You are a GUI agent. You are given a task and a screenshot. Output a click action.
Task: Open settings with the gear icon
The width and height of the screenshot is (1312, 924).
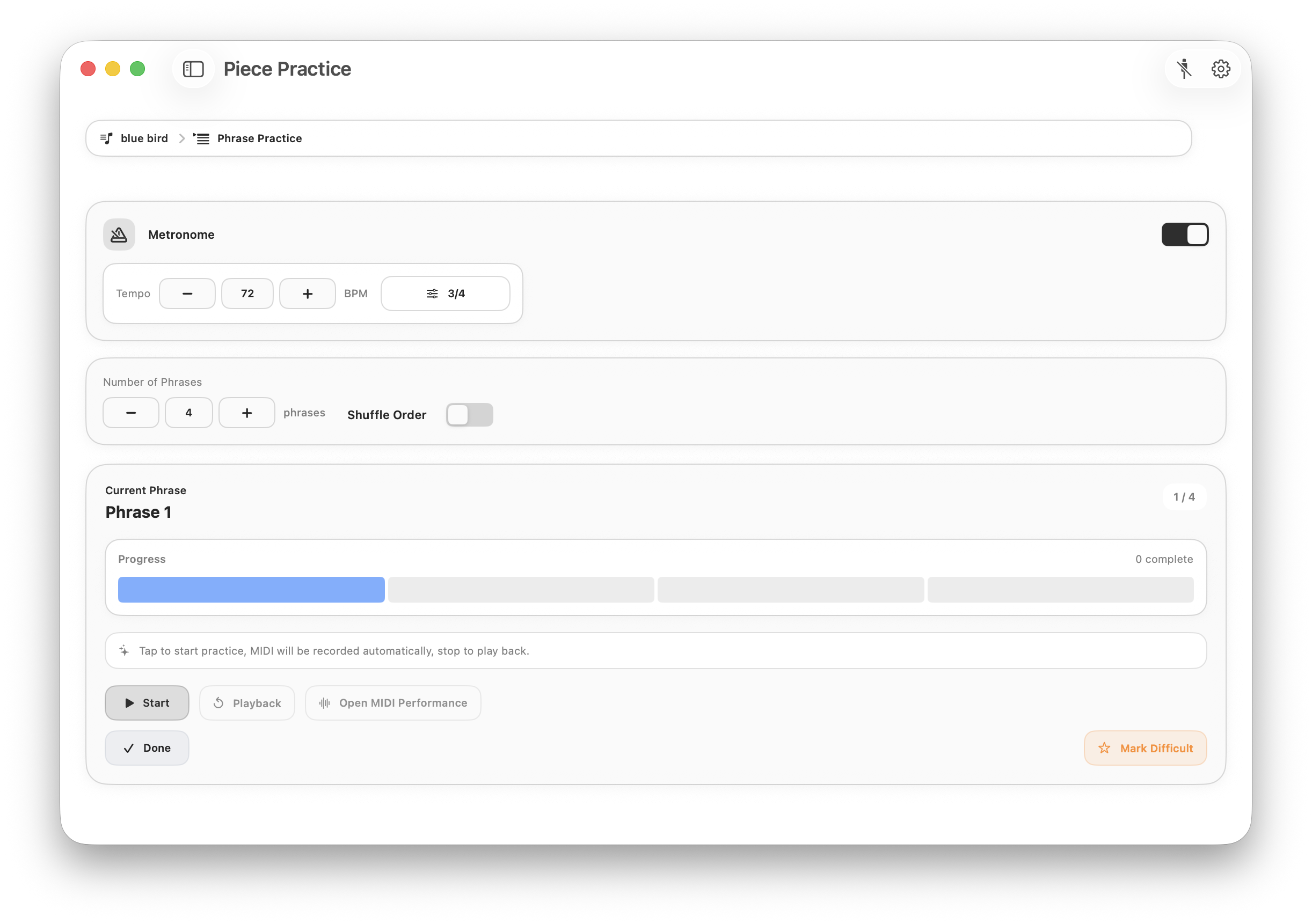click(1221, 69)
